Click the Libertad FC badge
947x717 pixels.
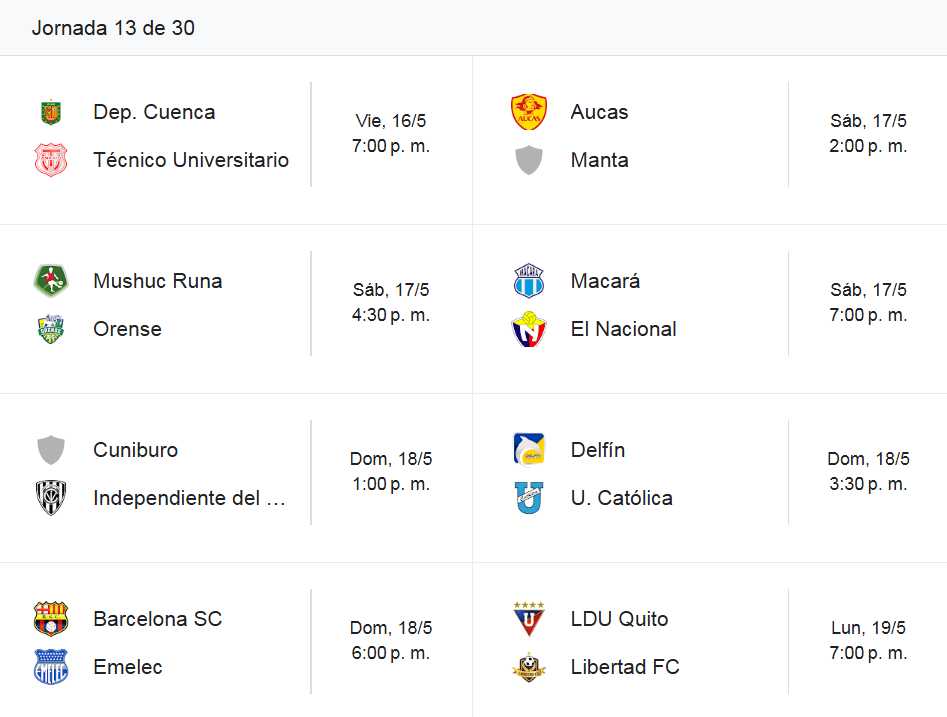[528, 667]
